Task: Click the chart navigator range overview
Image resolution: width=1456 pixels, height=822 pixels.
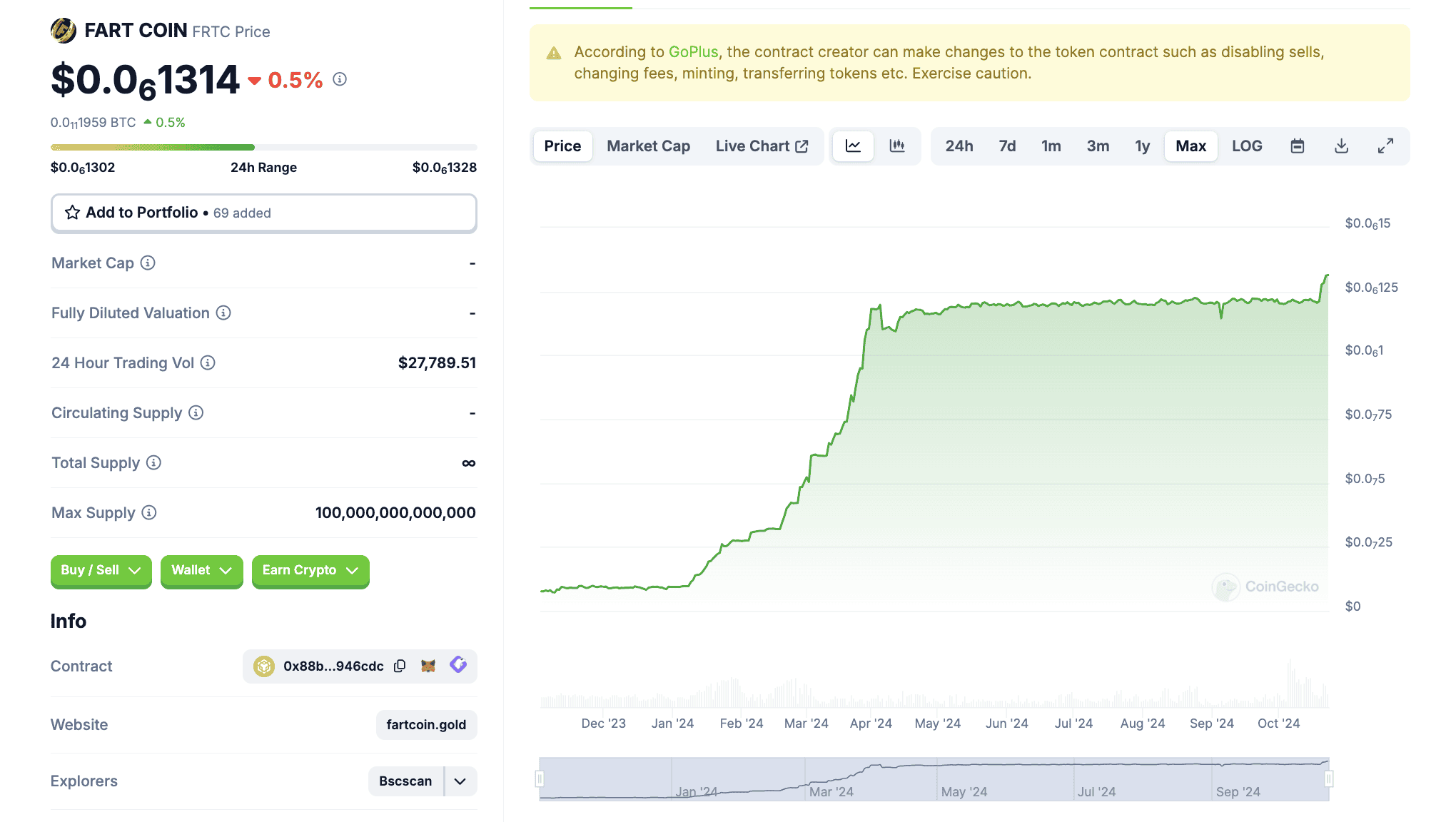Action: (934, 779)
